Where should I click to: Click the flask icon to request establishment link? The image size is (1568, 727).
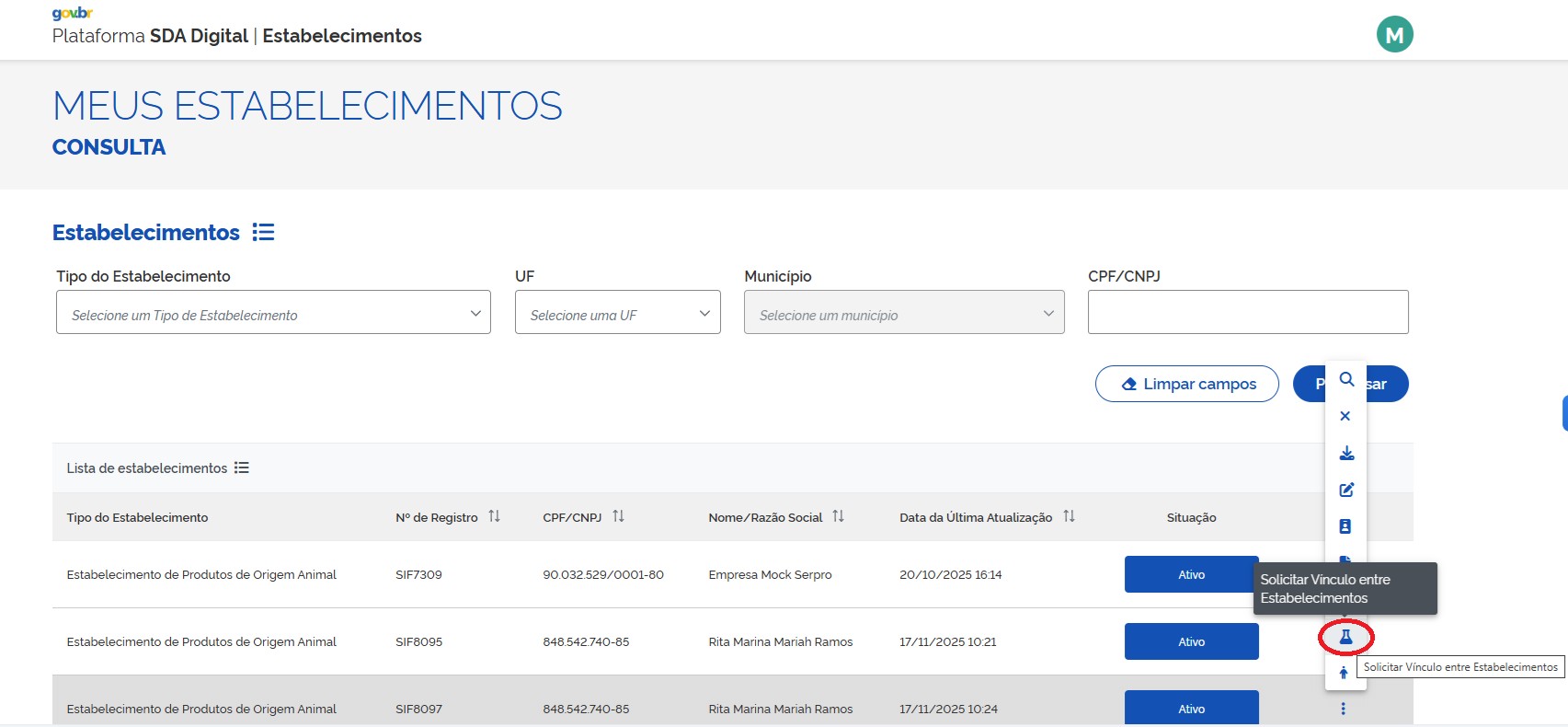[1345, 636]
